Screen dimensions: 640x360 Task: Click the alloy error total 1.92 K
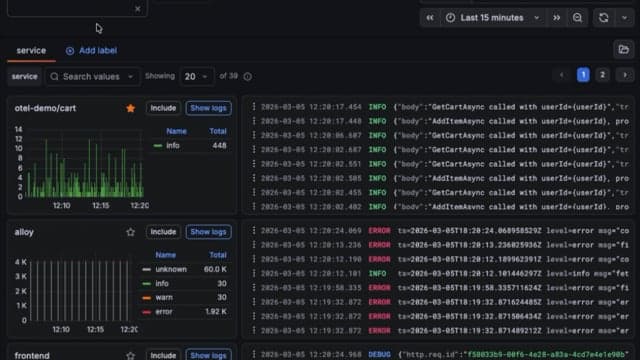click(x=216, y=312)
